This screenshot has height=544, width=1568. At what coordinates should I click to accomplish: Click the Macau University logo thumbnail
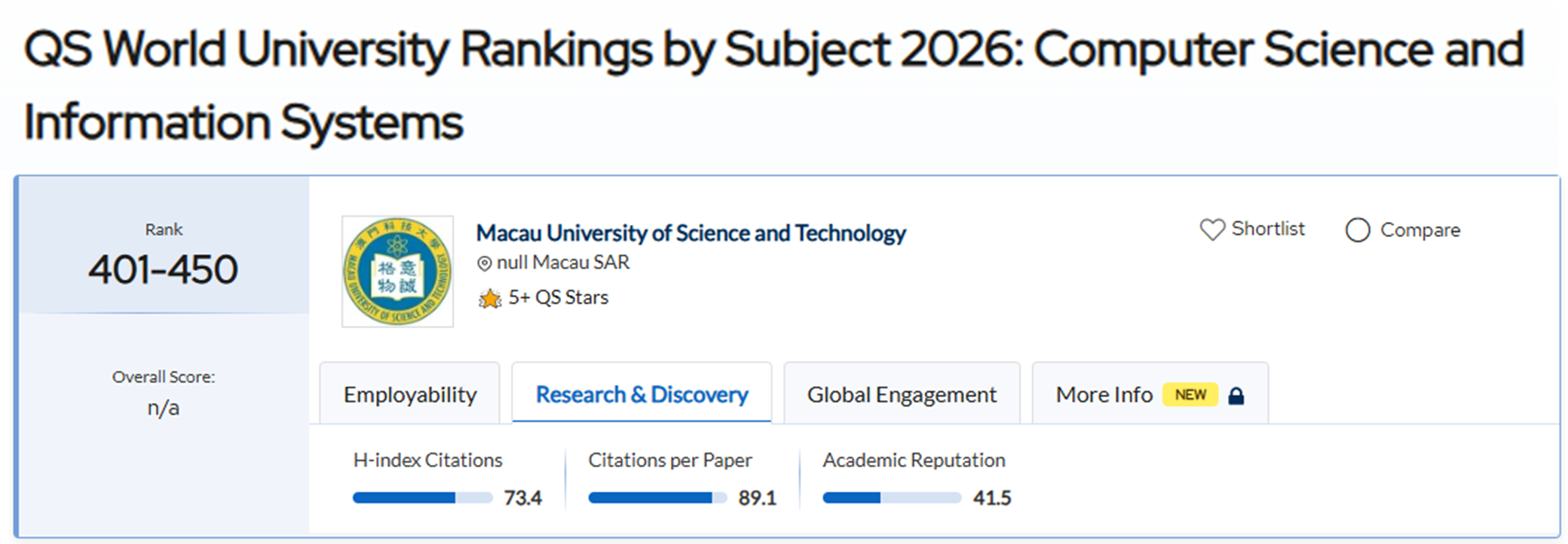tap(397, 272)
